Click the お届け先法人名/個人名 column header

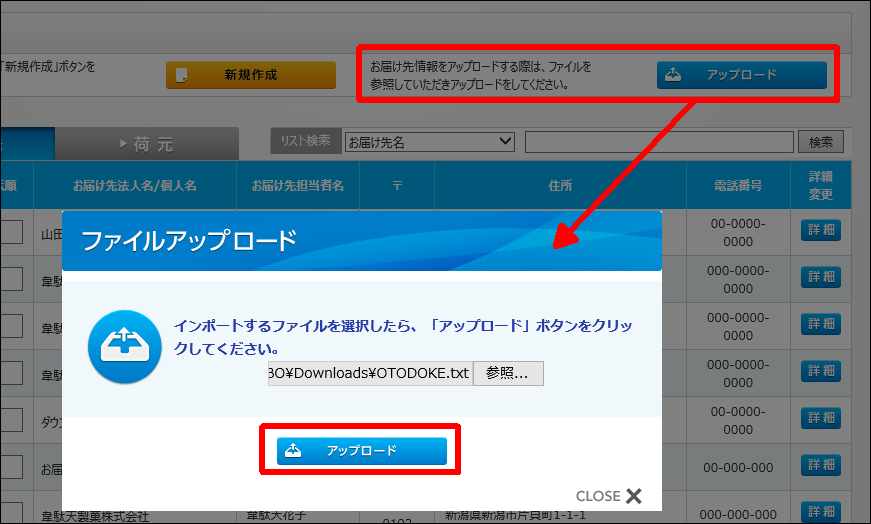point(134,185)
